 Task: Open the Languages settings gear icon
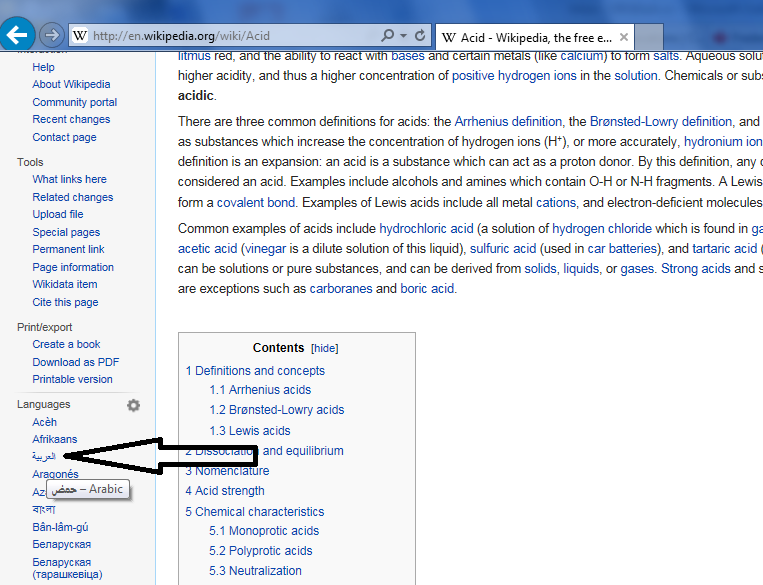(133, 405)
